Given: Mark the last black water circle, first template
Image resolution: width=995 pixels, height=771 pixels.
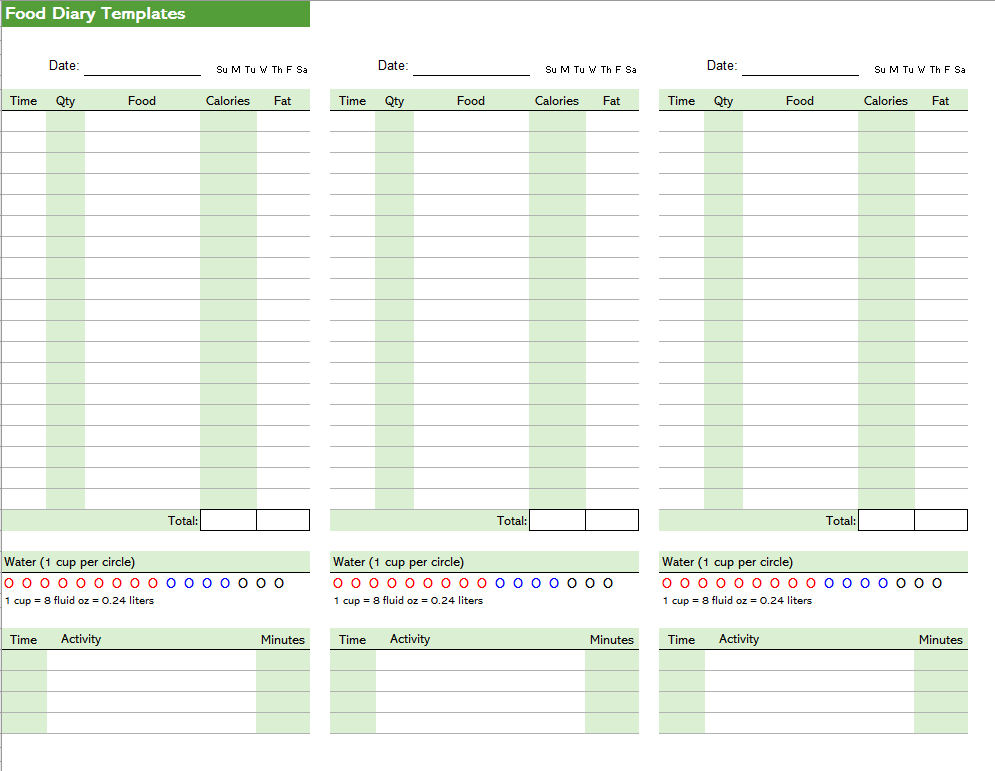Looking at the screenshot, I should tap(279, 583).
